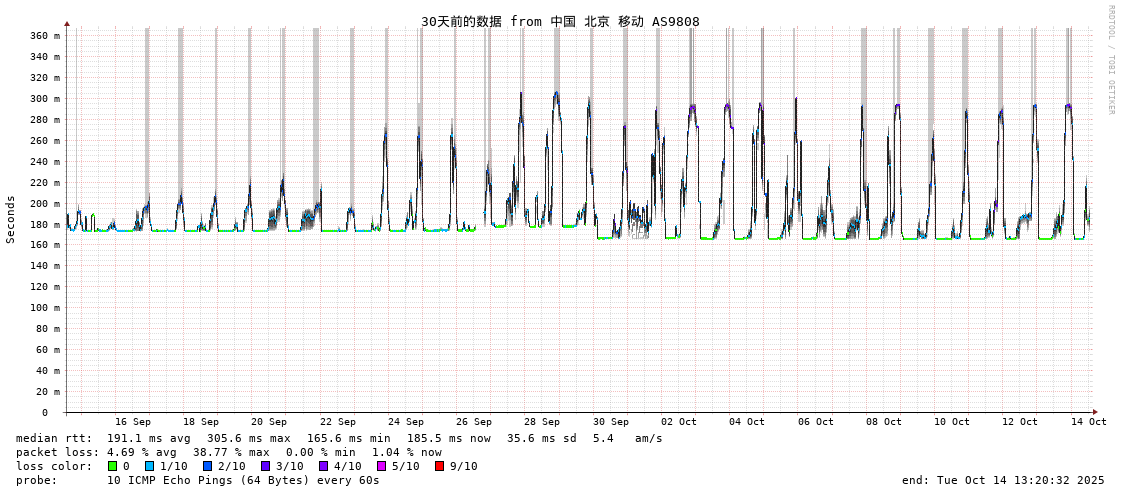The image size is (1121, 494).
Task: Click the Seconds y-axis title
Action: click(11, 219)
